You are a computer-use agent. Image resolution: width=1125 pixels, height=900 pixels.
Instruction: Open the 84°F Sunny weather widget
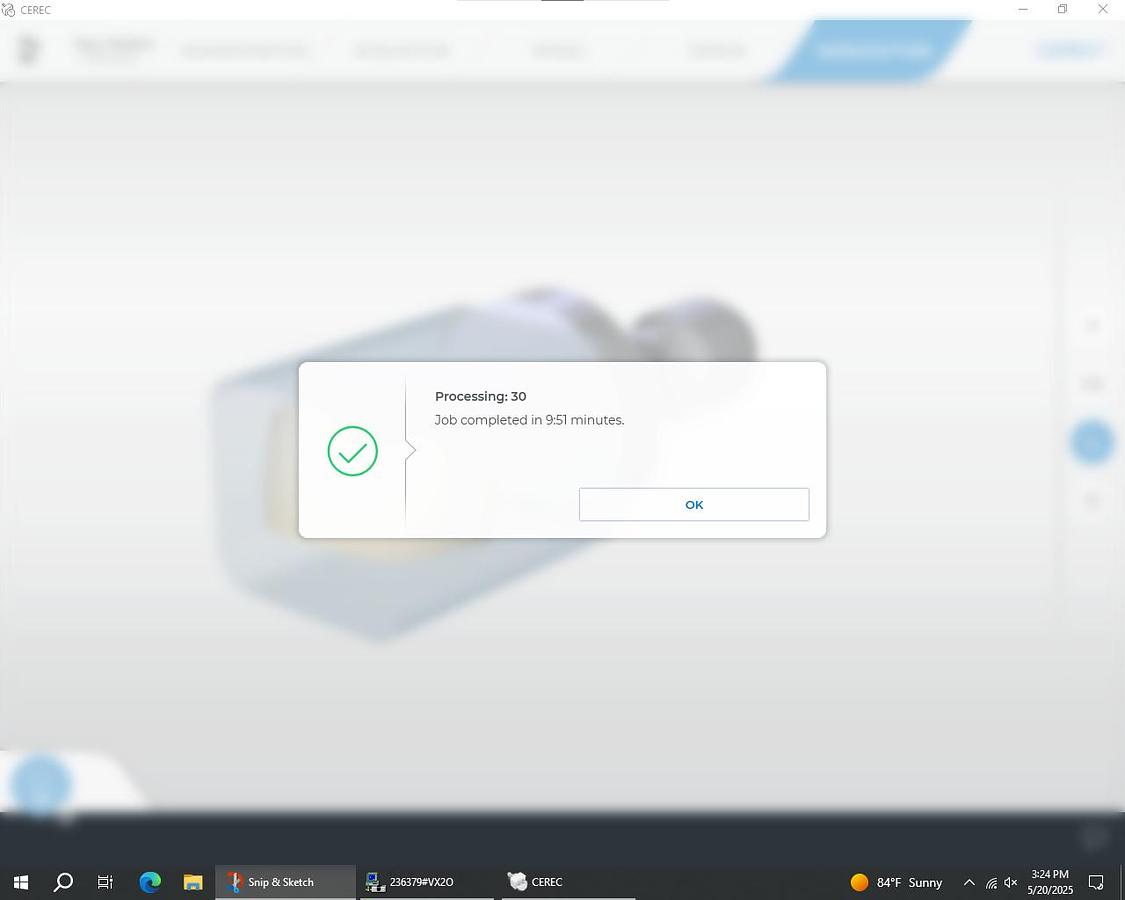click(x=897, y=882)
